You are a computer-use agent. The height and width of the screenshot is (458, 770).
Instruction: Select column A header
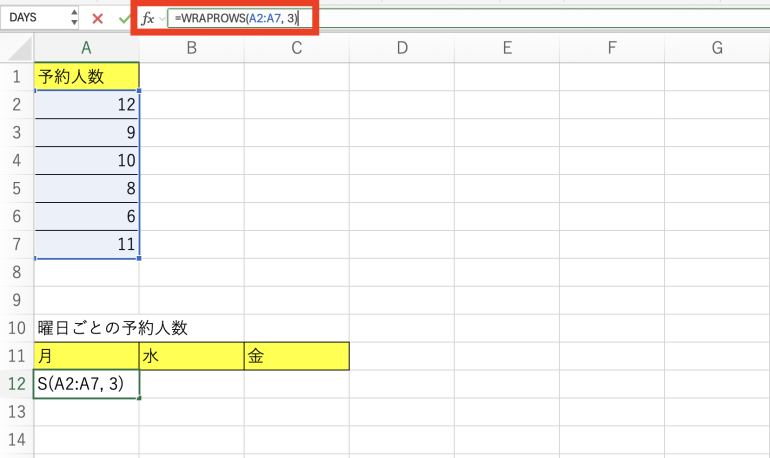click(x=86, y=48)
